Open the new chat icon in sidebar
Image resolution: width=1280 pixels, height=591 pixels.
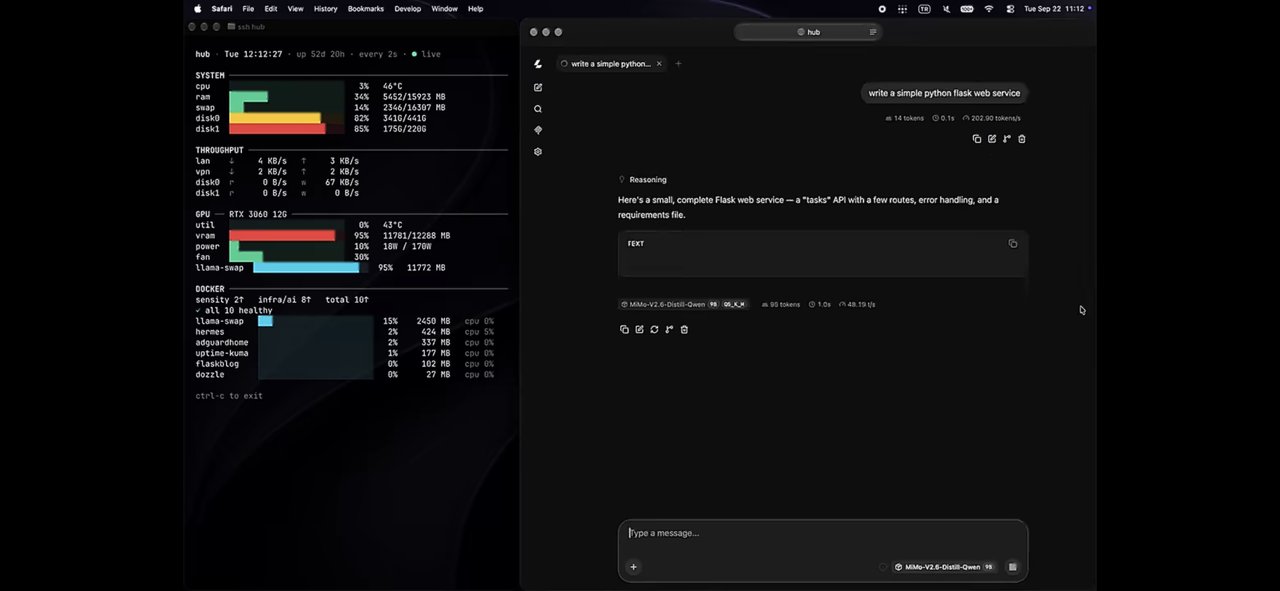tap(538, 88)
